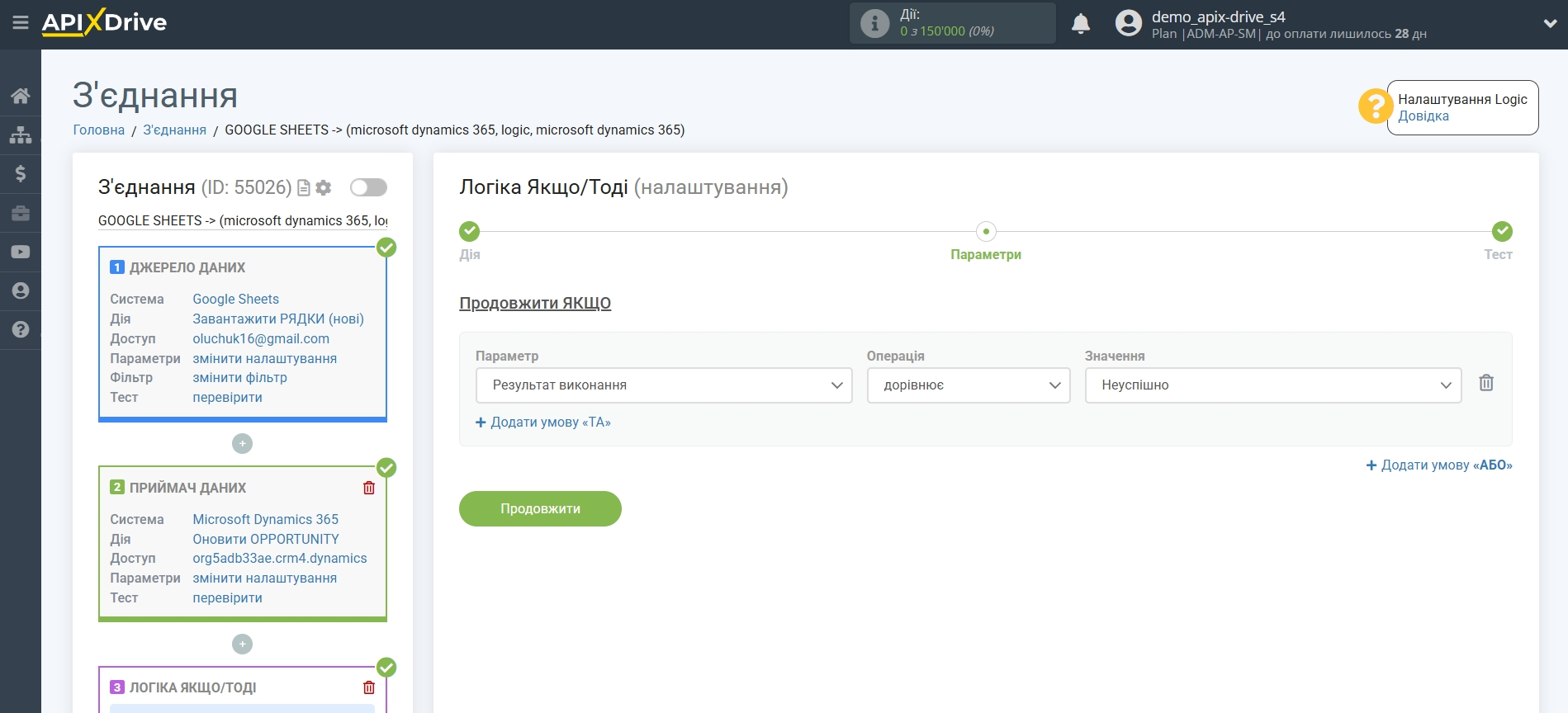
Task: Click the user avatar icon
Action: 1128,23
